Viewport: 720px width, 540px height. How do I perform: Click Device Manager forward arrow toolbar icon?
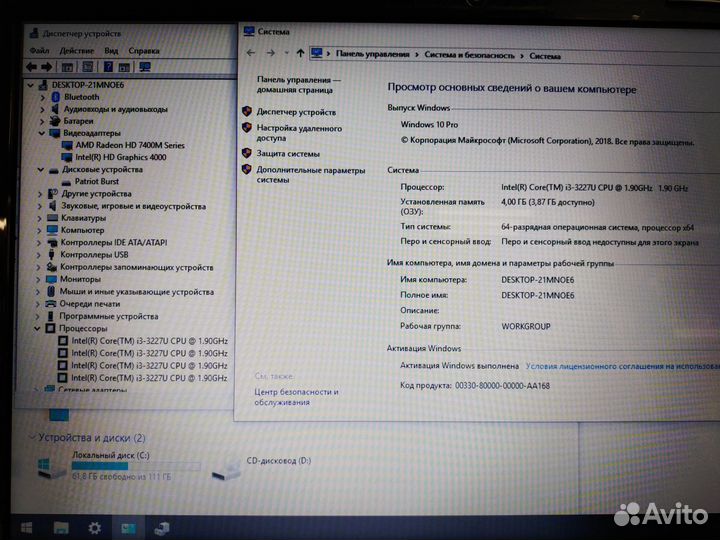click(x=46, y=67)
